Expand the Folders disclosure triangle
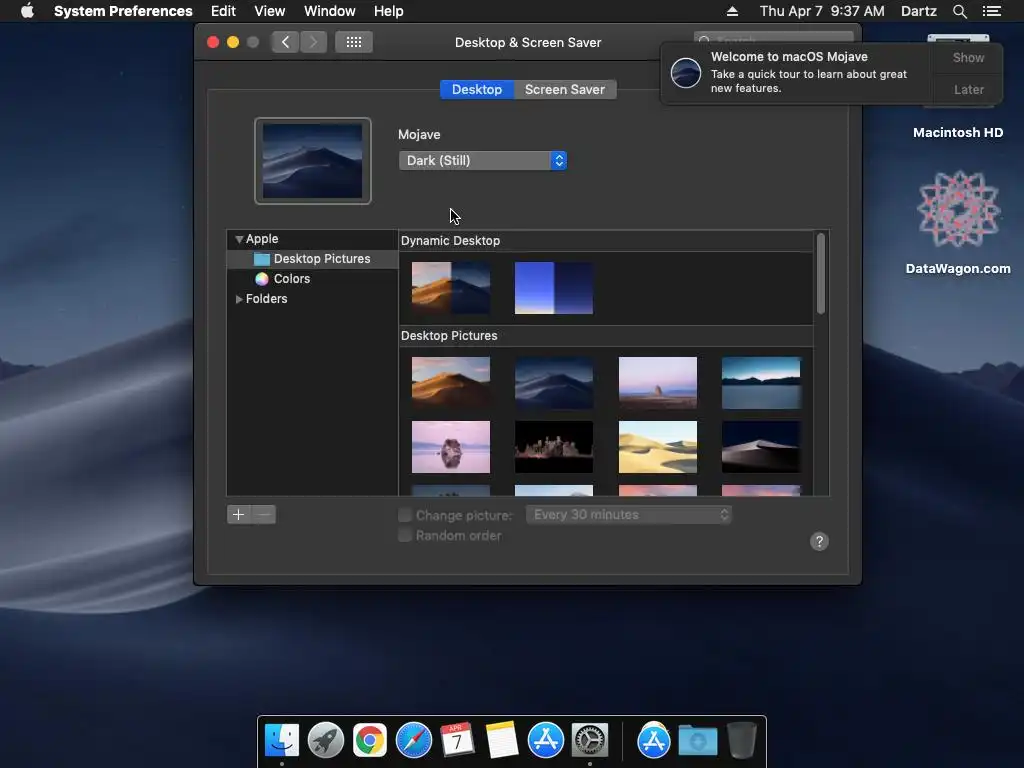This screenshot has height=768, width=1024. pos(239,299)
